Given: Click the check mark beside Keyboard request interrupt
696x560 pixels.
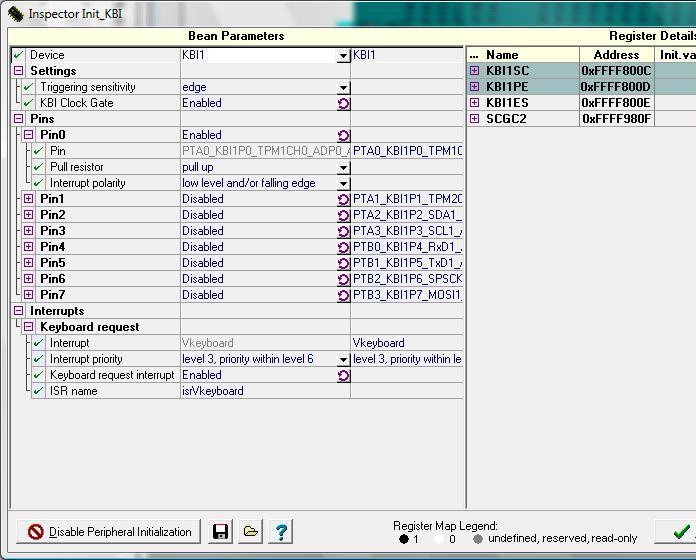Looking at the screenshot, I should [x=39, y=375].
